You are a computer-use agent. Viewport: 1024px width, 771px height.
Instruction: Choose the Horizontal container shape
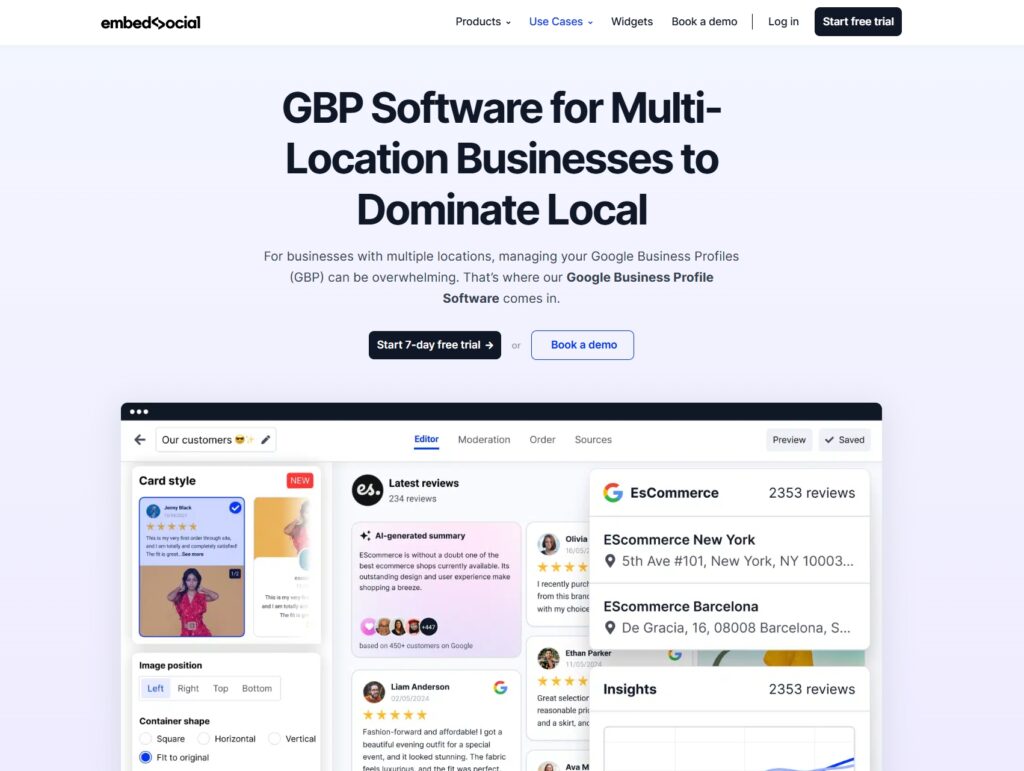click(x=204, y=738)
